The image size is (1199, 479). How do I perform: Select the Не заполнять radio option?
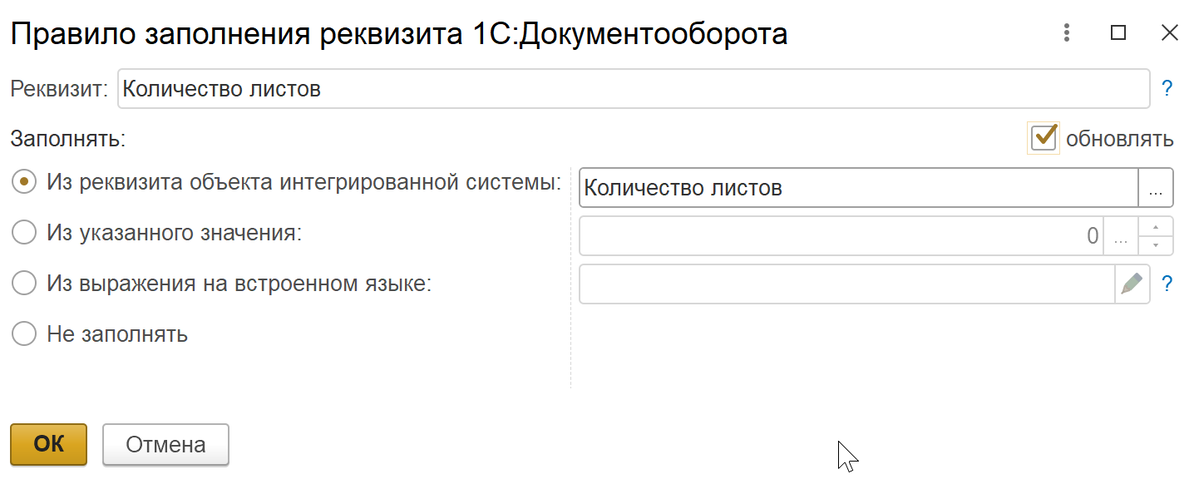tap(23, 334)
